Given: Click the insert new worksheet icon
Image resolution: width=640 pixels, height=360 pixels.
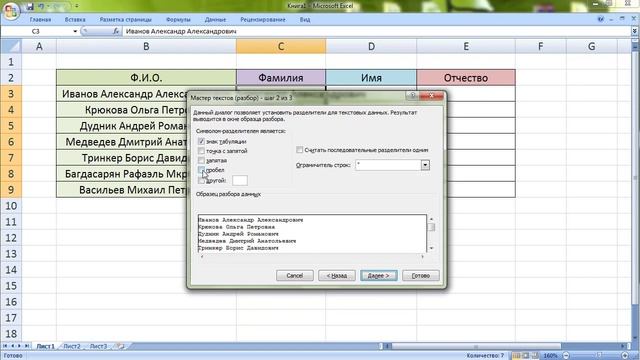Looking at the screenshot, I should (x=120, y=346).
